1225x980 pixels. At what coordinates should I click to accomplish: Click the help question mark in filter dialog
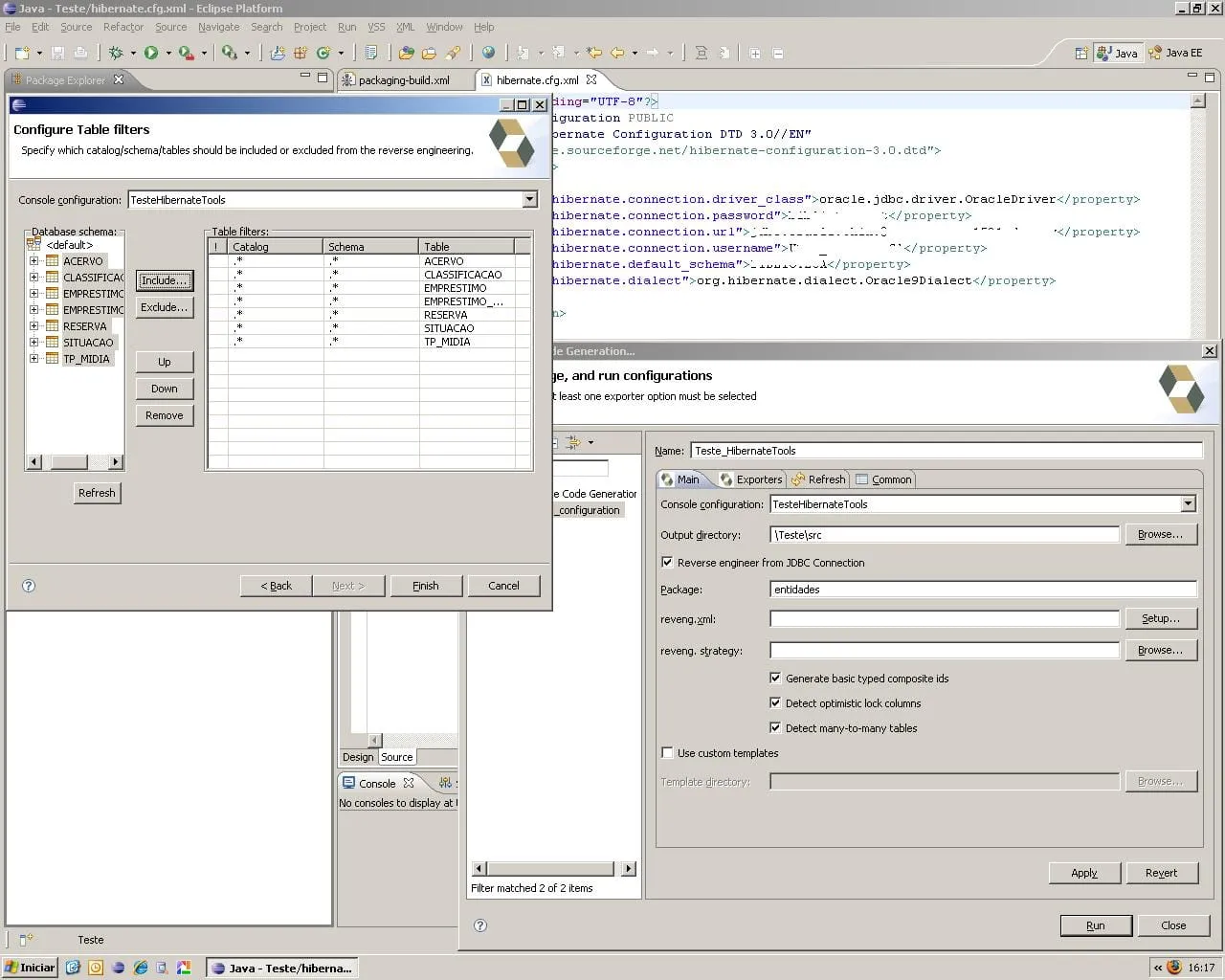(x=29, y=586)
